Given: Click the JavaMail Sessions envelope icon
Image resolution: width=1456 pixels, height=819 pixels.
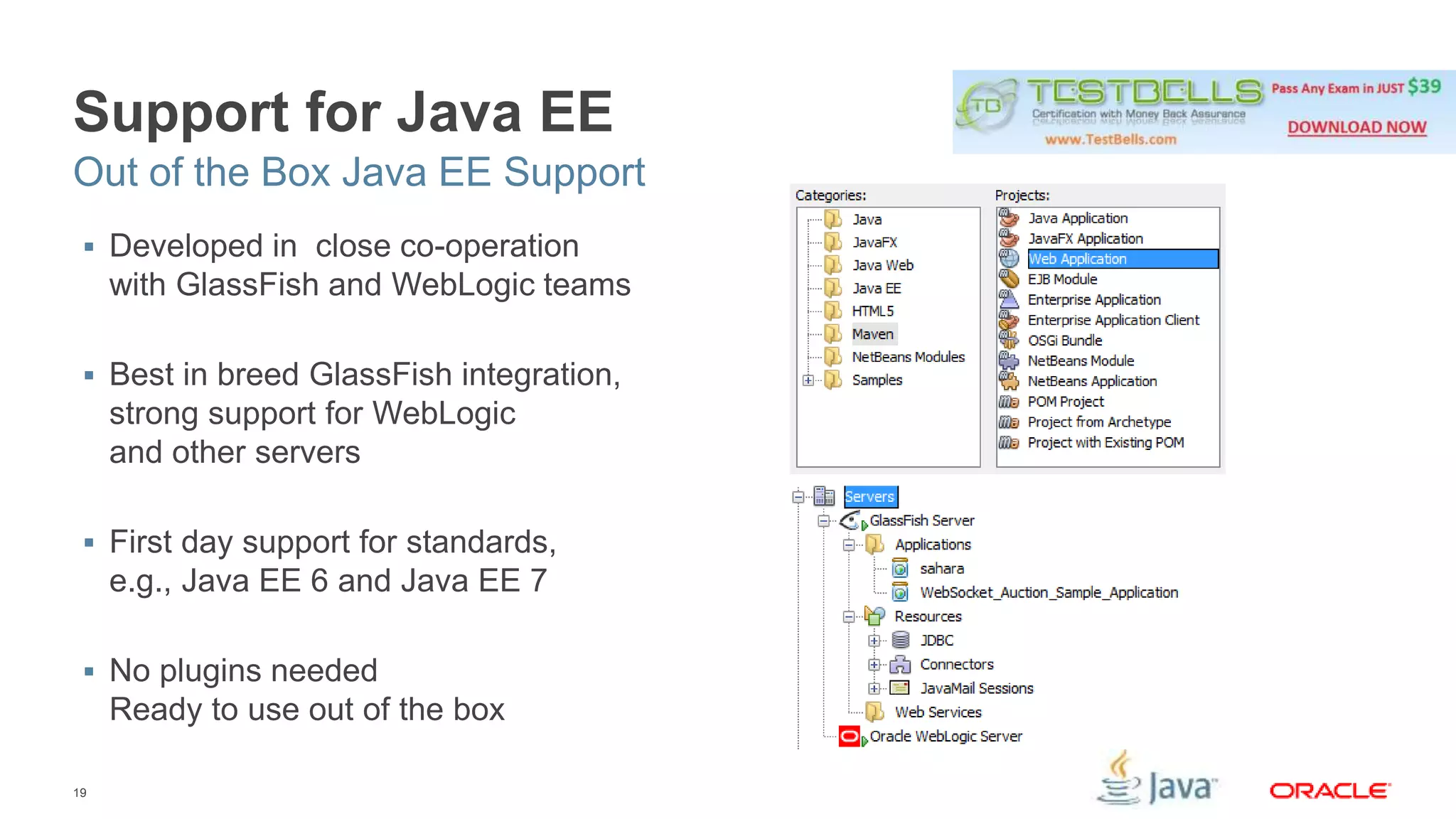Looking at the screenshot, I should pyautogui.click(x=900, y=687).
